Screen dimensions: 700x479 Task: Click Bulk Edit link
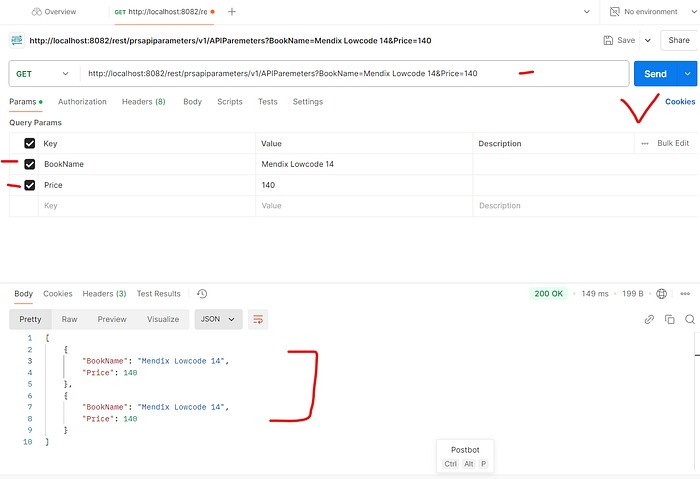pos(673,143)
